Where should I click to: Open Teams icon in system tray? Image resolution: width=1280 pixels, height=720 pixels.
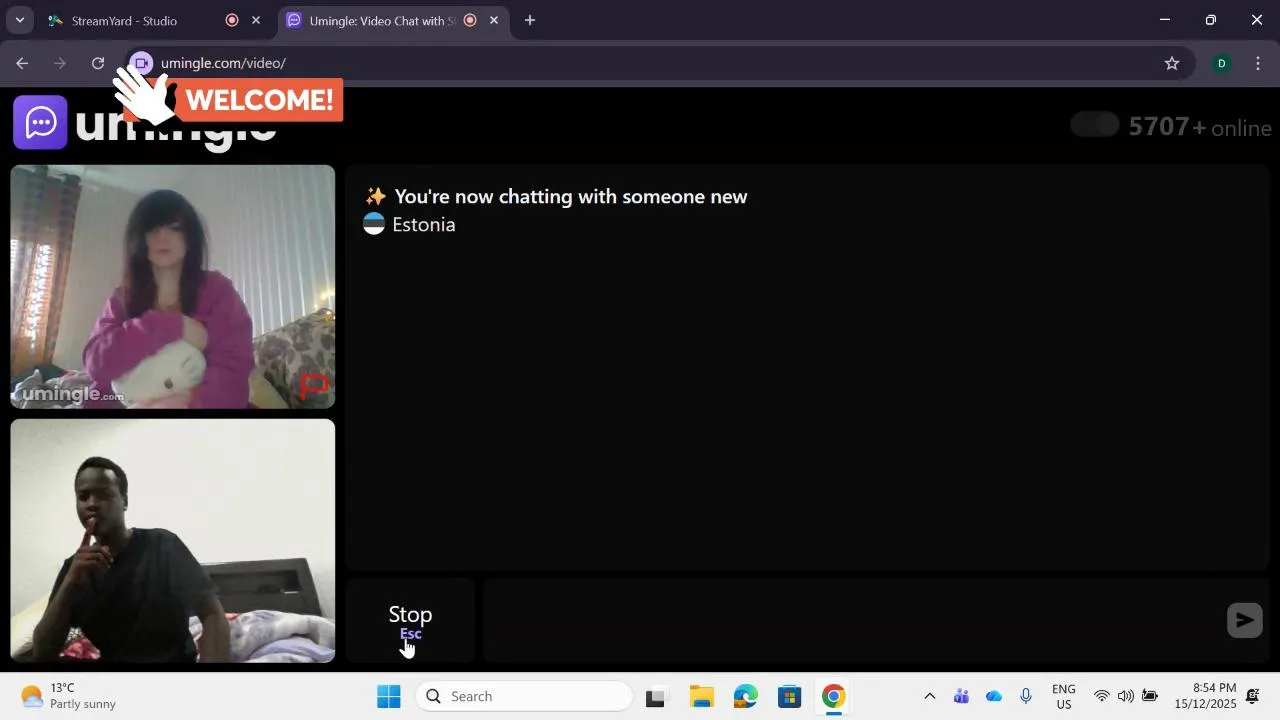(962, 696)
